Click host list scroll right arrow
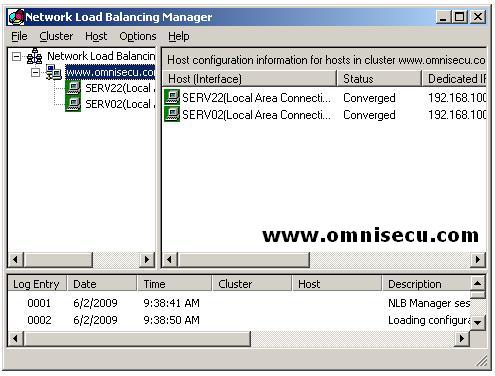The width and height of the screenshot is (495, 376). [478, 260]
